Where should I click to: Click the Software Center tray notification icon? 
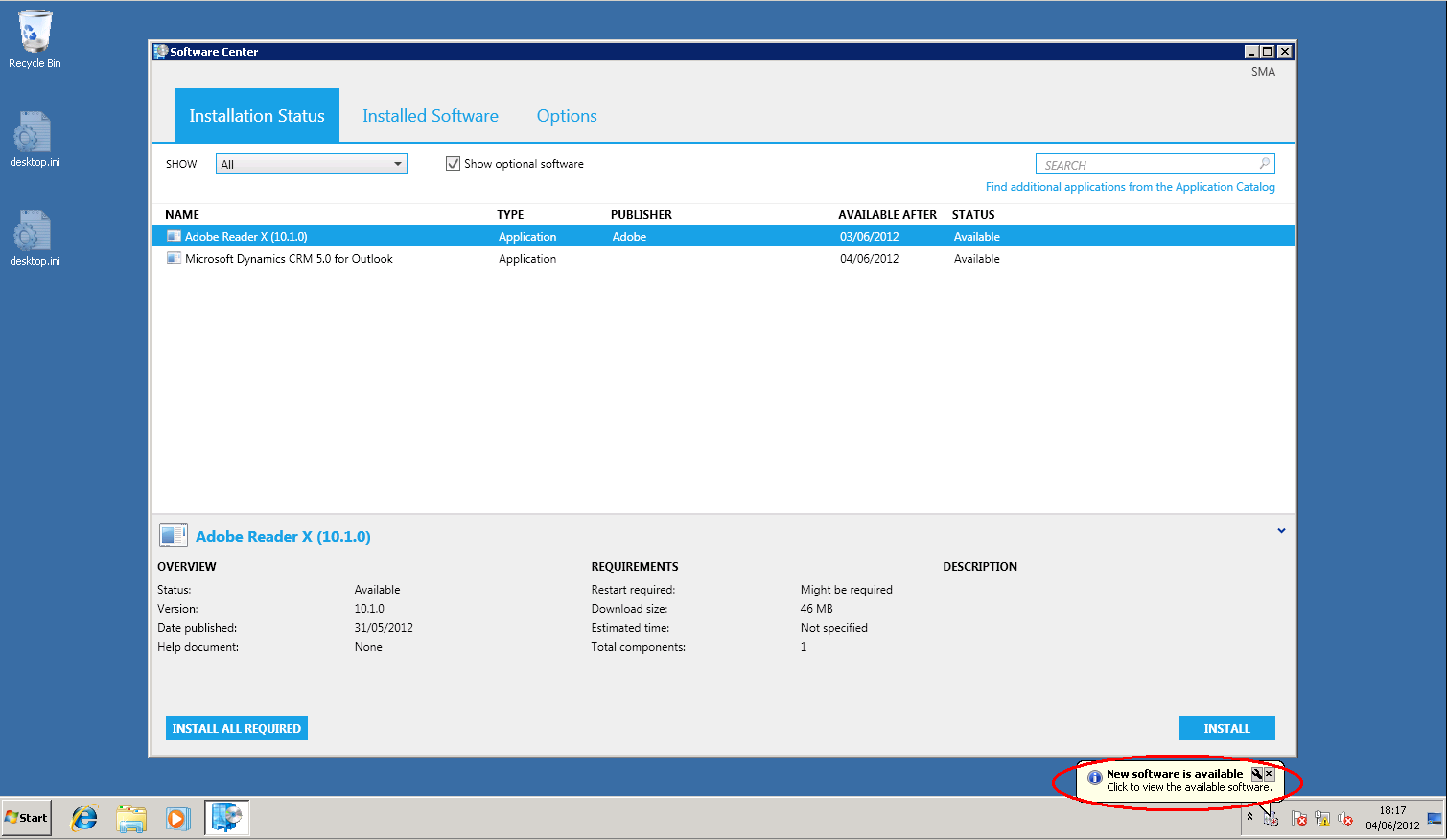1272,819
